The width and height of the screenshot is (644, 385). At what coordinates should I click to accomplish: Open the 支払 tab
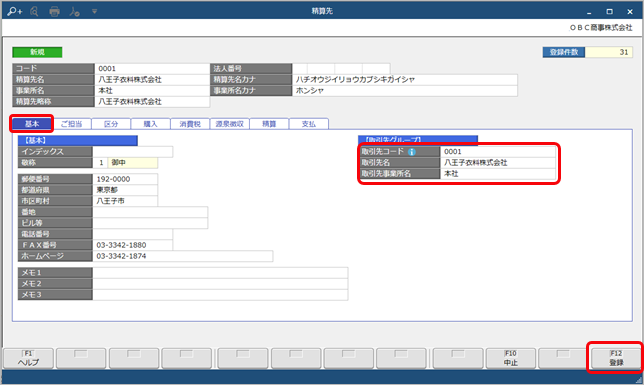coord(309,124)
